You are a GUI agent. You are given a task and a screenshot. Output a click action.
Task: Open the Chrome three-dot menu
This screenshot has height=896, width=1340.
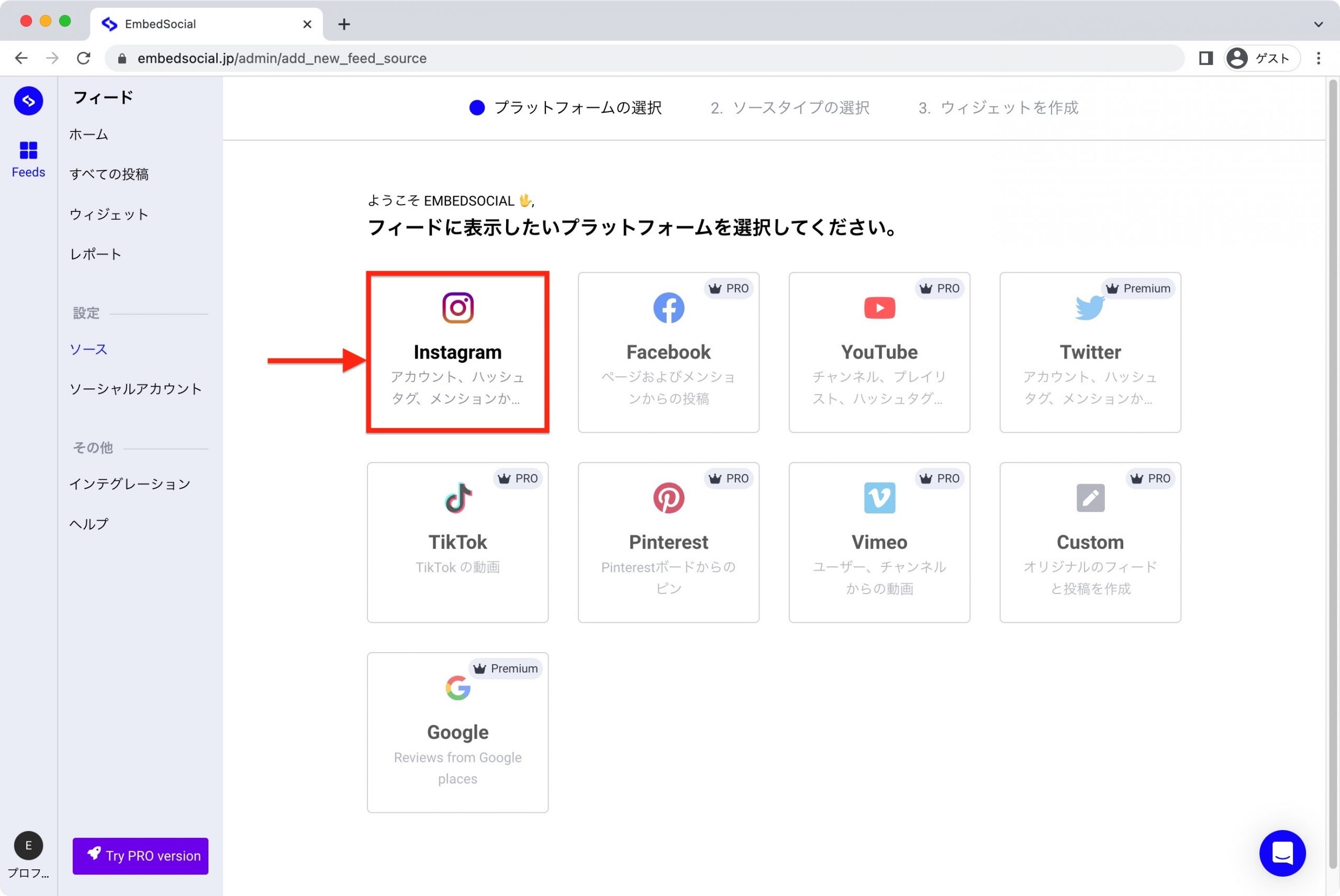point(1319,58)
